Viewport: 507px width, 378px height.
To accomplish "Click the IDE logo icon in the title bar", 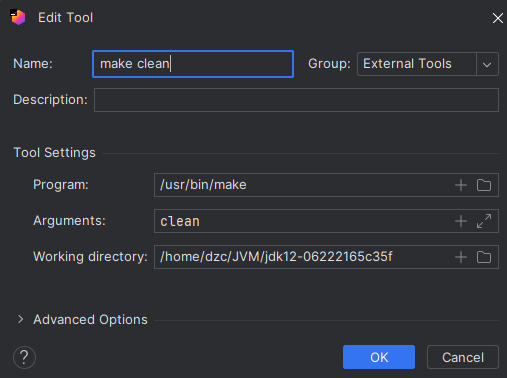I will point(18,17).
